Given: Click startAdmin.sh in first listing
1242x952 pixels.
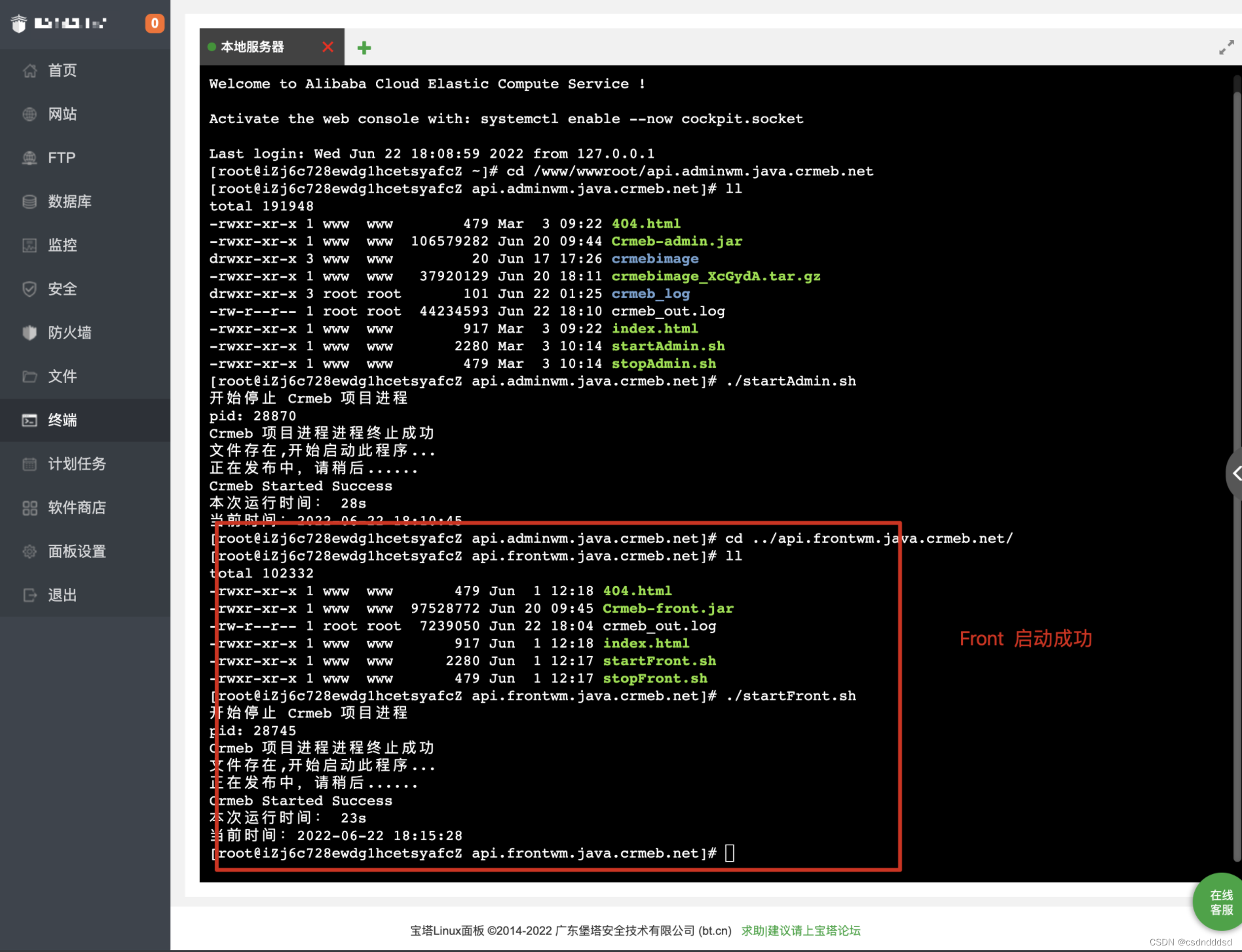Looking at the screenshot, I should 668,346.
